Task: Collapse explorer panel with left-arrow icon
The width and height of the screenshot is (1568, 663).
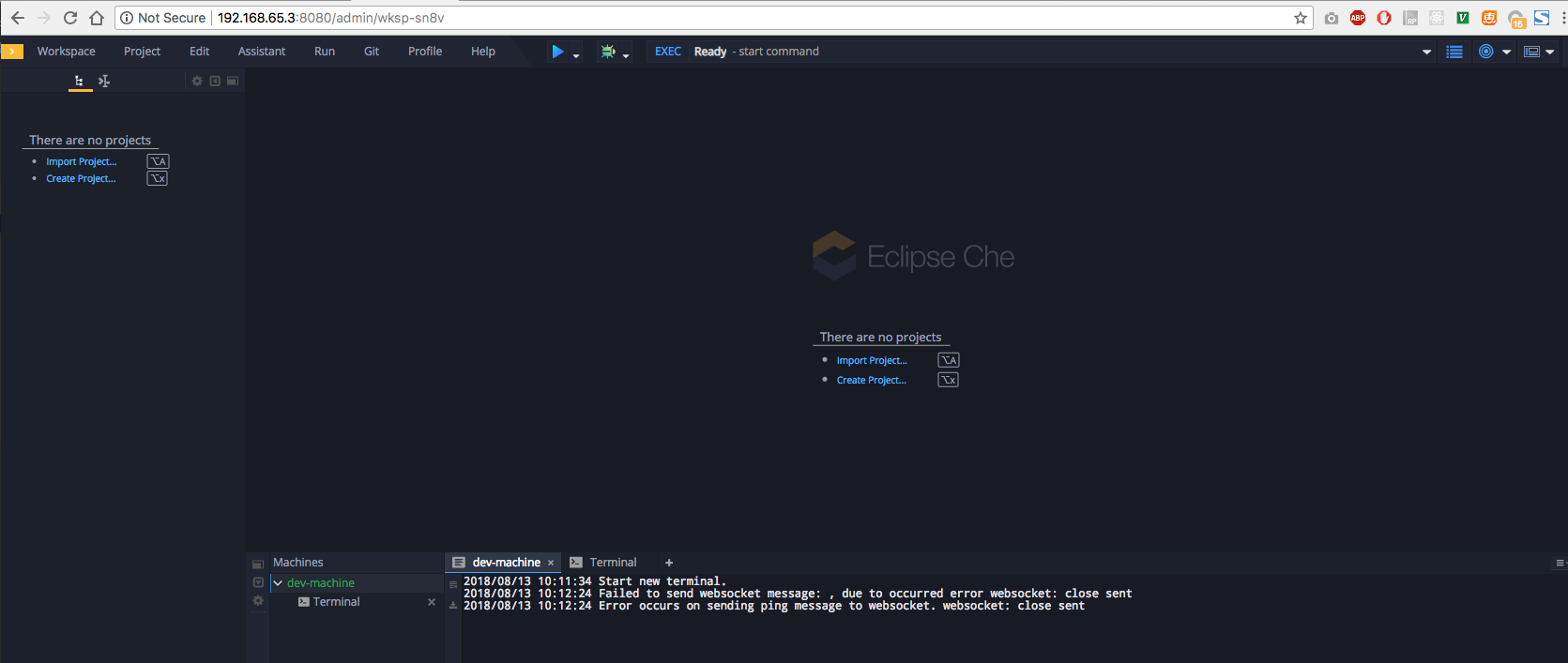Action: click(x=215, y=82)
